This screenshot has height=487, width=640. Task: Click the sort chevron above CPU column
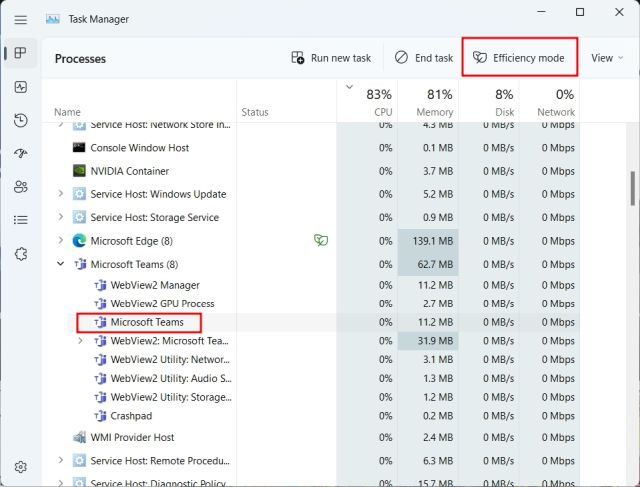click(349, 87)
